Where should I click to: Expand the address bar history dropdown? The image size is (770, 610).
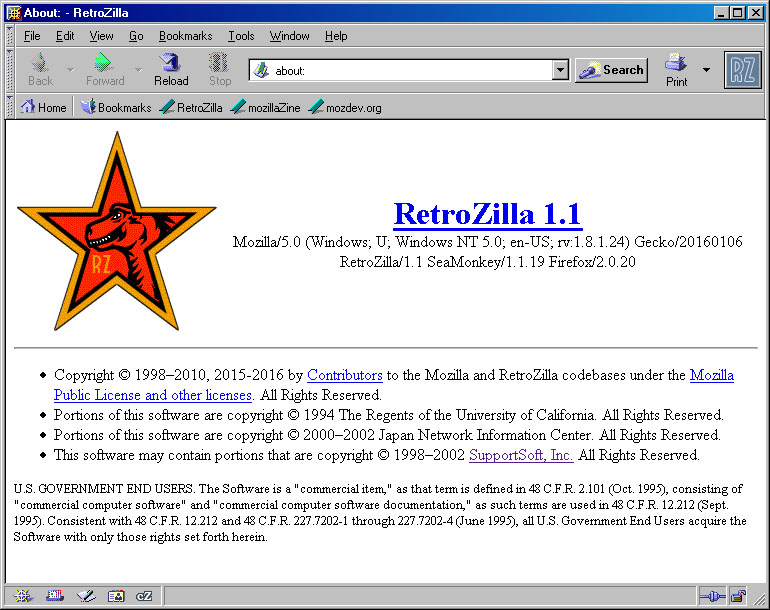pyautogui.click(x=560, y=71)
